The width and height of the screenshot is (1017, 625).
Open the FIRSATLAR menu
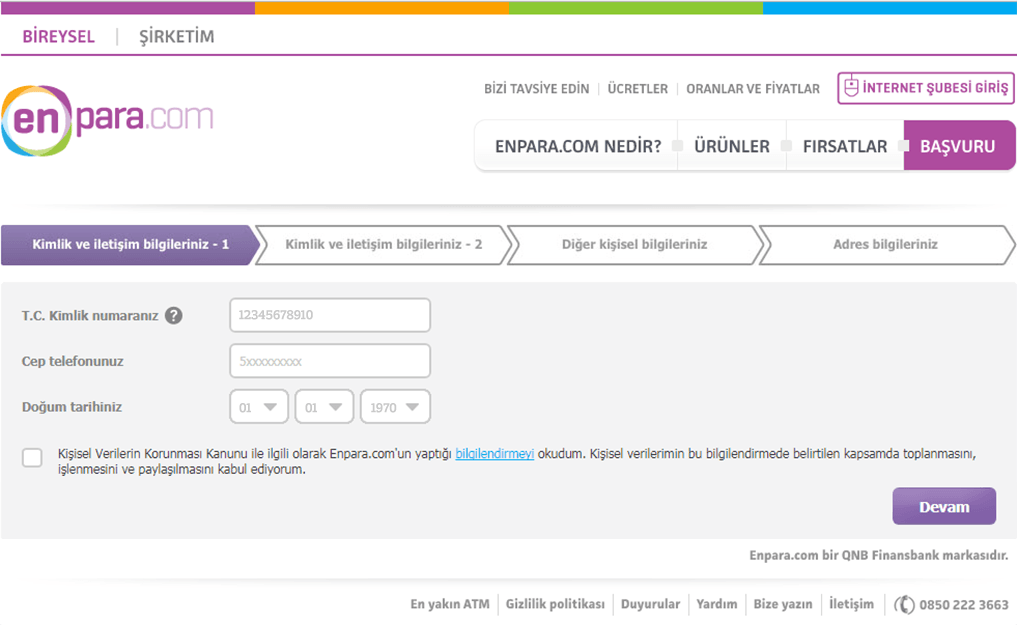tap(844, 147)
